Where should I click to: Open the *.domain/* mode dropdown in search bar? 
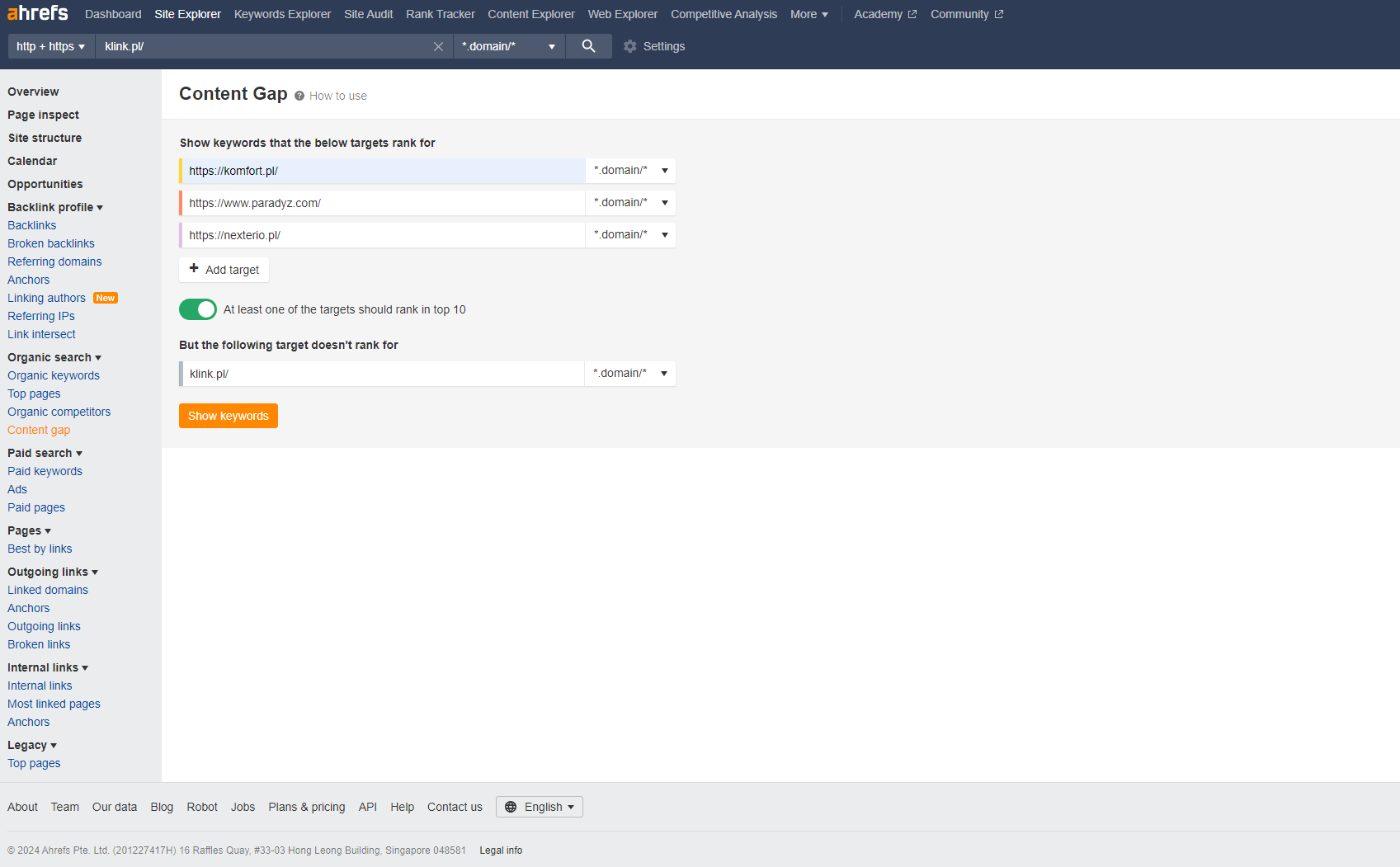[x=509, y=46]
